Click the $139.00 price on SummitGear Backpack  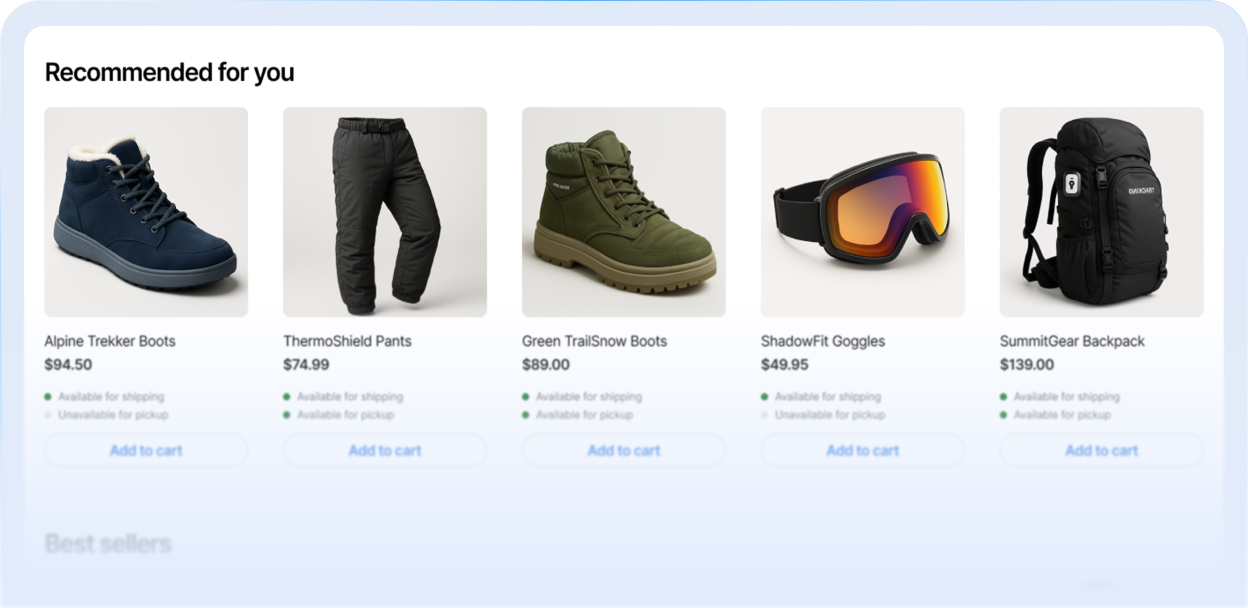(x=1027, y=365)
